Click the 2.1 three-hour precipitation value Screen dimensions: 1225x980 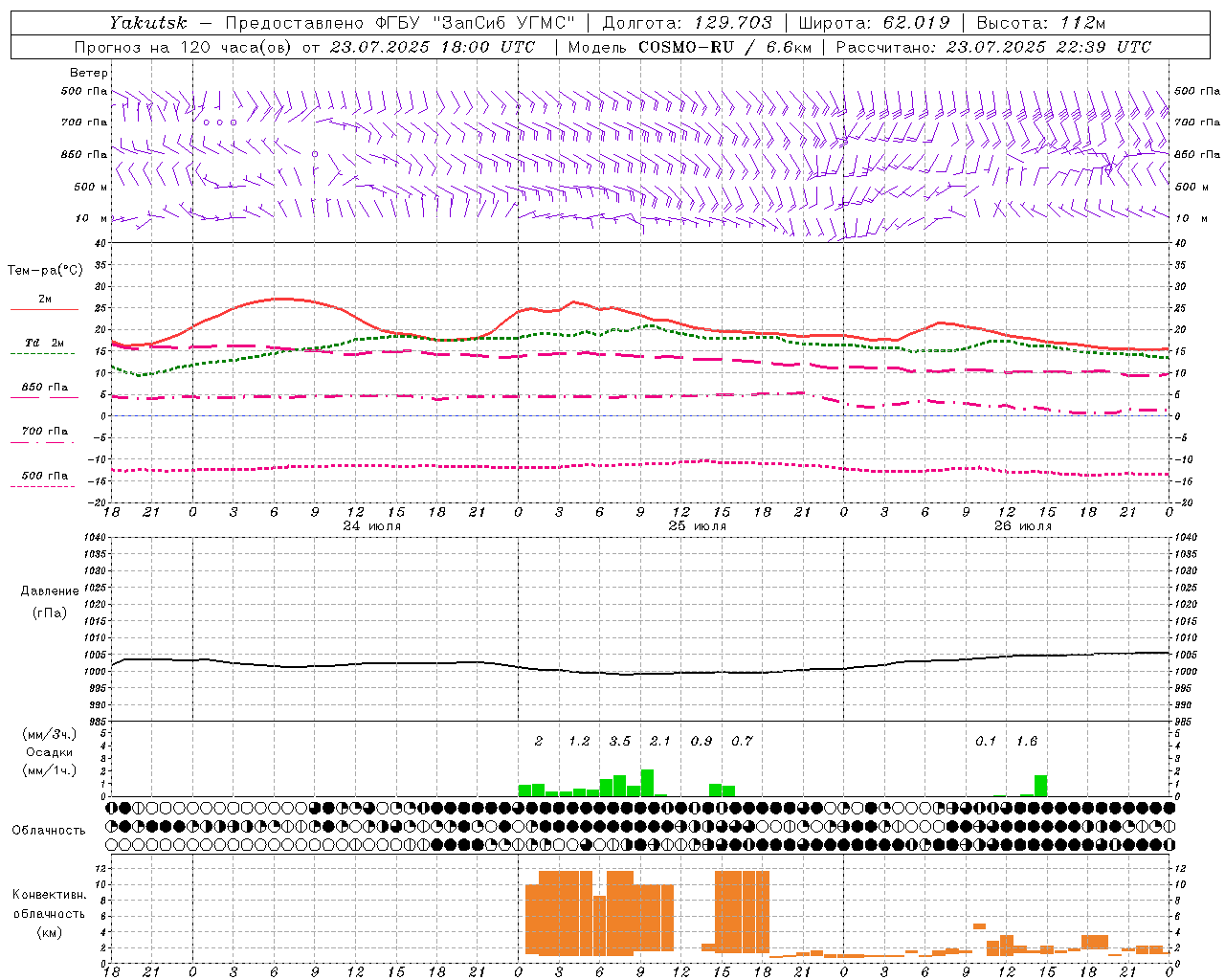coord(660,741)
